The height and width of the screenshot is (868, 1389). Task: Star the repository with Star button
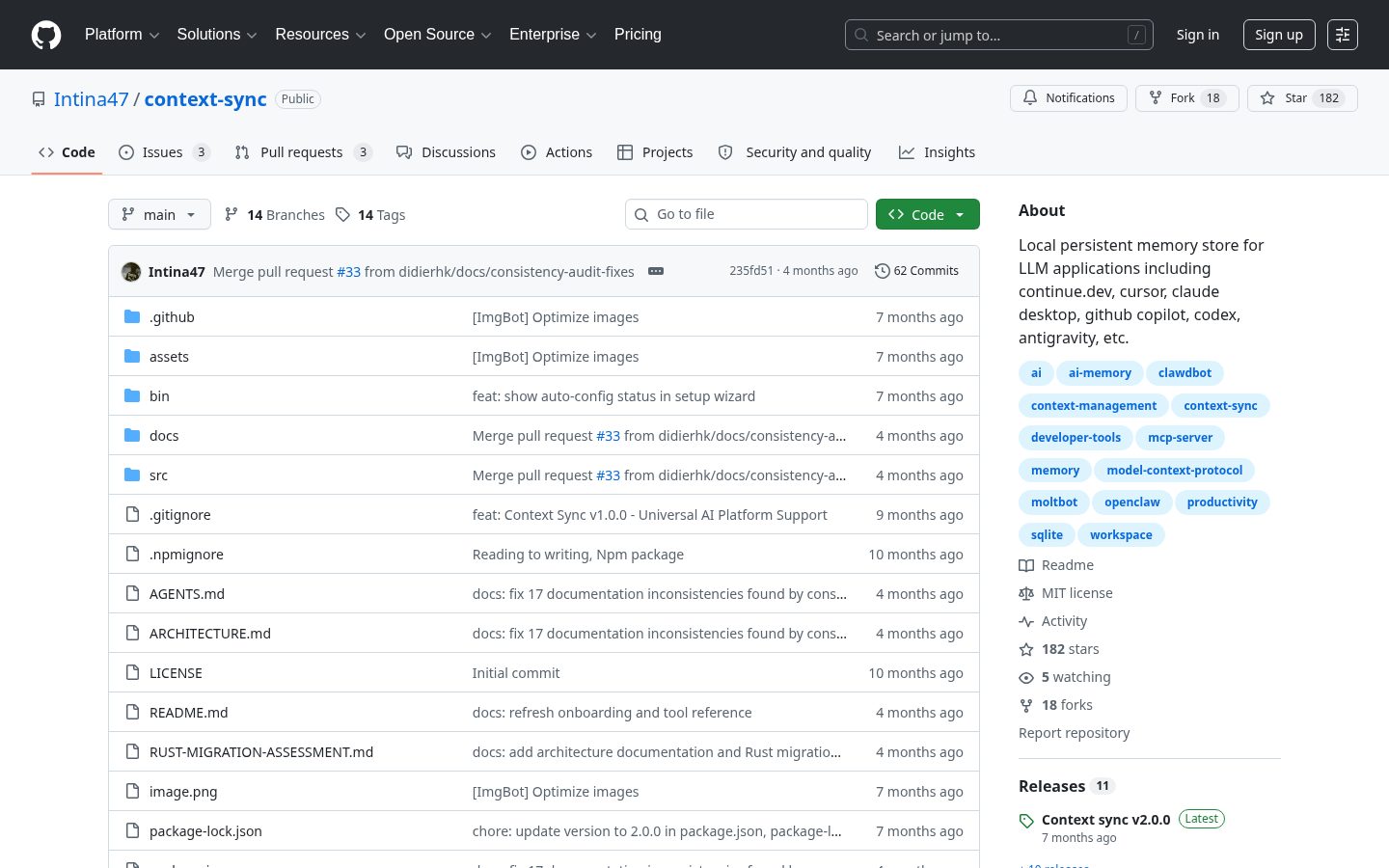click(x=1302, y=98)
